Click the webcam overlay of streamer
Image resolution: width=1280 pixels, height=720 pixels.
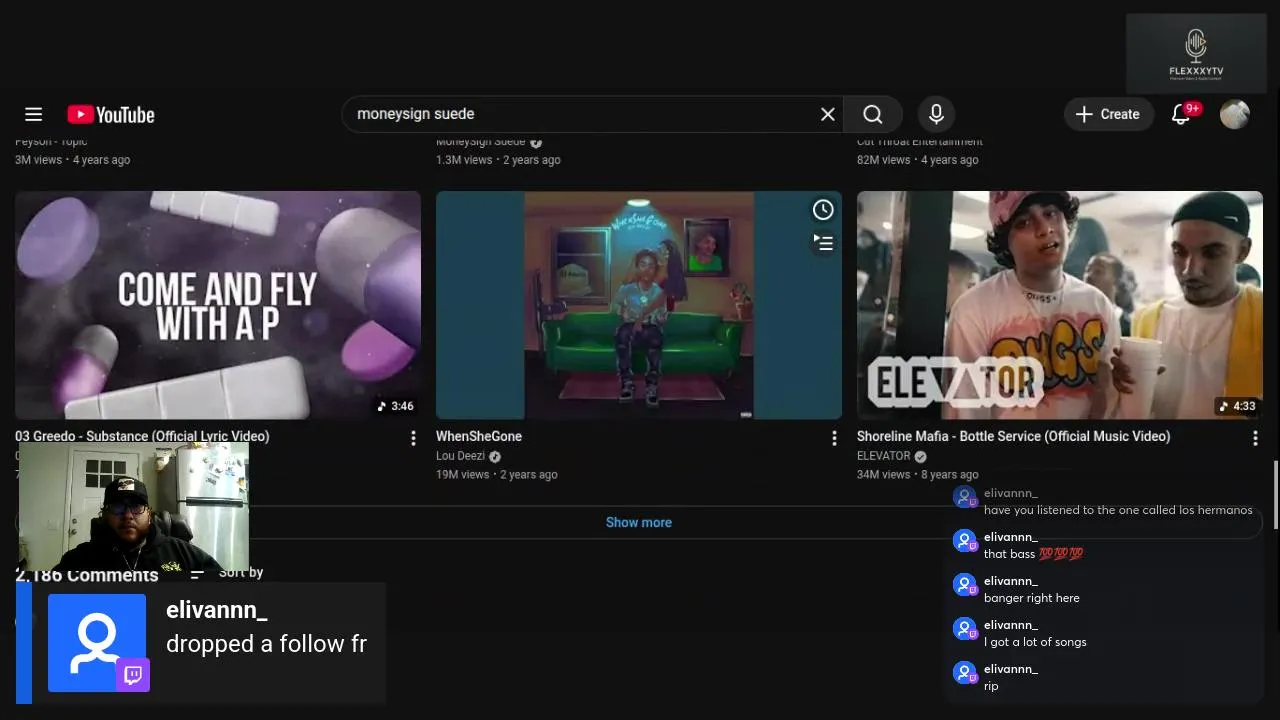pyautogui.click(x=133, y=507)
